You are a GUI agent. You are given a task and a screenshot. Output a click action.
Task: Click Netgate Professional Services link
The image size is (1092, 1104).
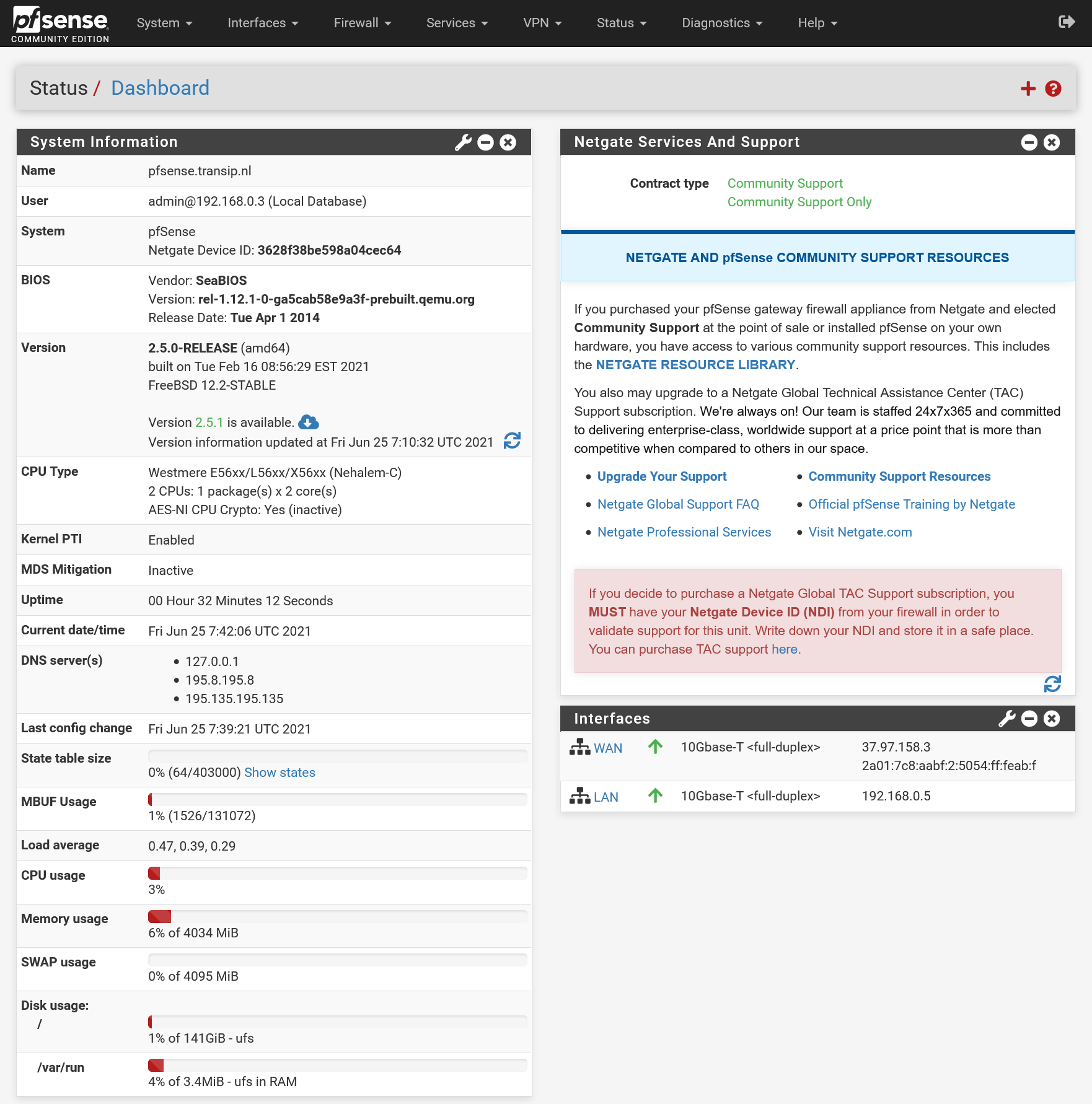click(x=684, y=532)
